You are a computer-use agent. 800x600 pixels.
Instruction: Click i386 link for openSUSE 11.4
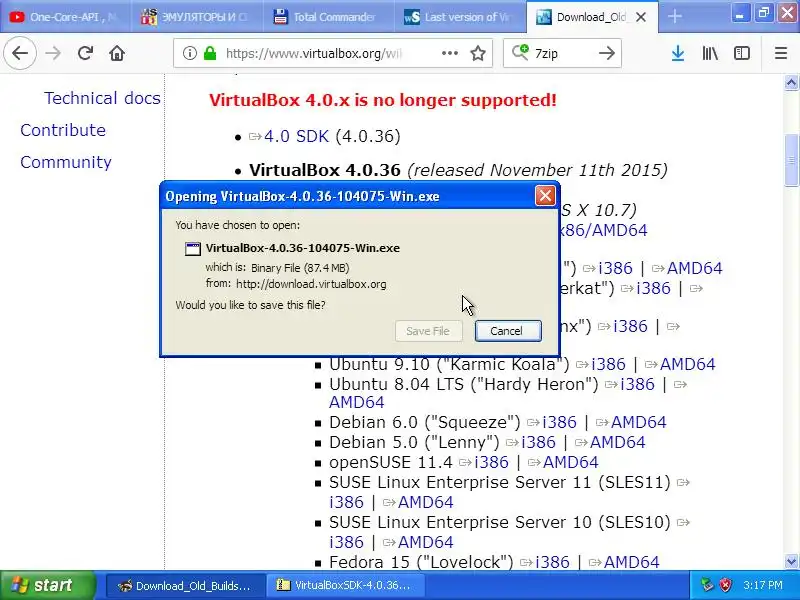click(491, 462)
